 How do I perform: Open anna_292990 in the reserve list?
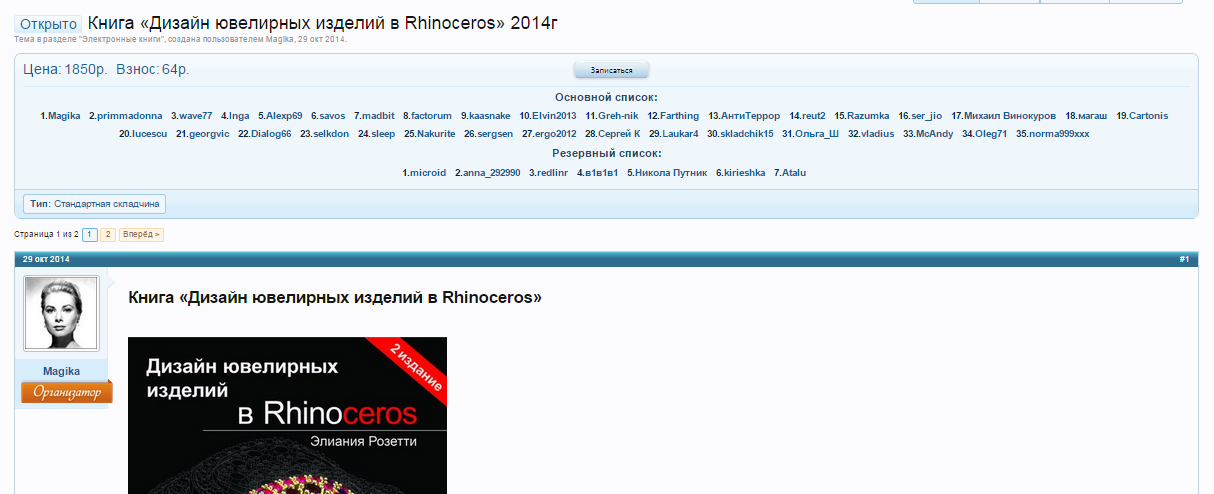(491, 173)
